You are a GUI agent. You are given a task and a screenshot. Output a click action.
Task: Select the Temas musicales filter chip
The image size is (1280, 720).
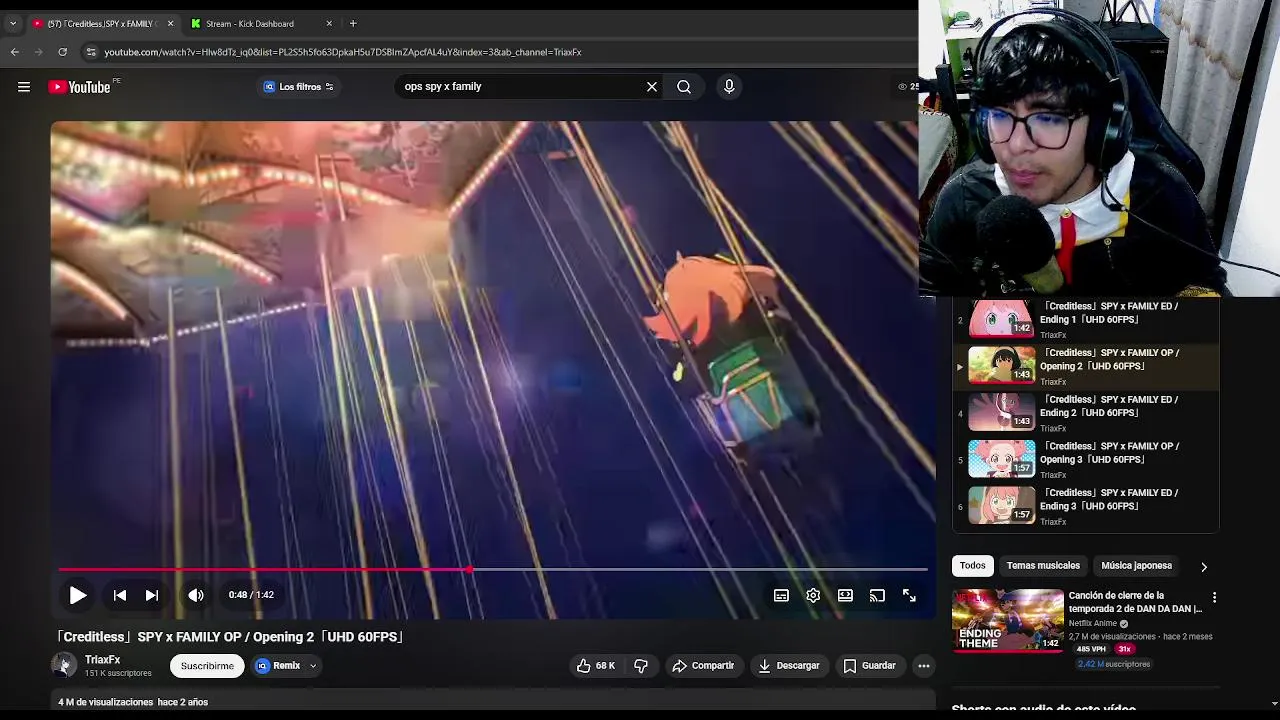[x=1043, y=566]
